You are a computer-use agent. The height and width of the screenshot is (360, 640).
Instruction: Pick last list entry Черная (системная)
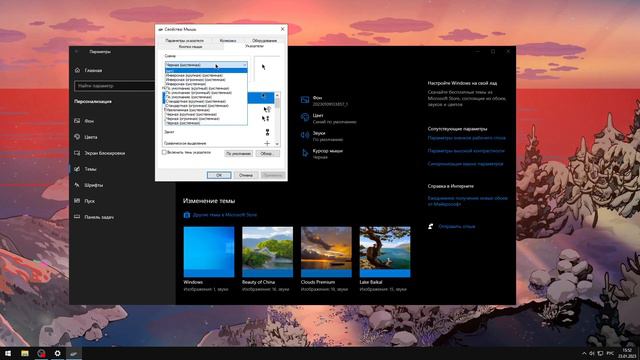coord(206,123)
